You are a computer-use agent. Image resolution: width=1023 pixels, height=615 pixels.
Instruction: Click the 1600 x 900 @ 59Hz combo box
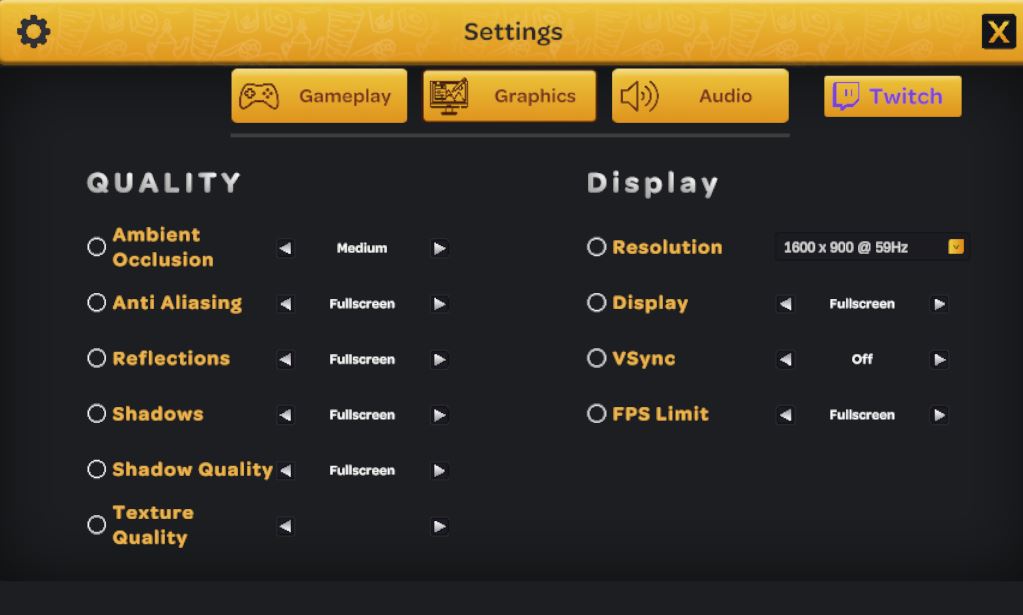(x=860, y=247)
